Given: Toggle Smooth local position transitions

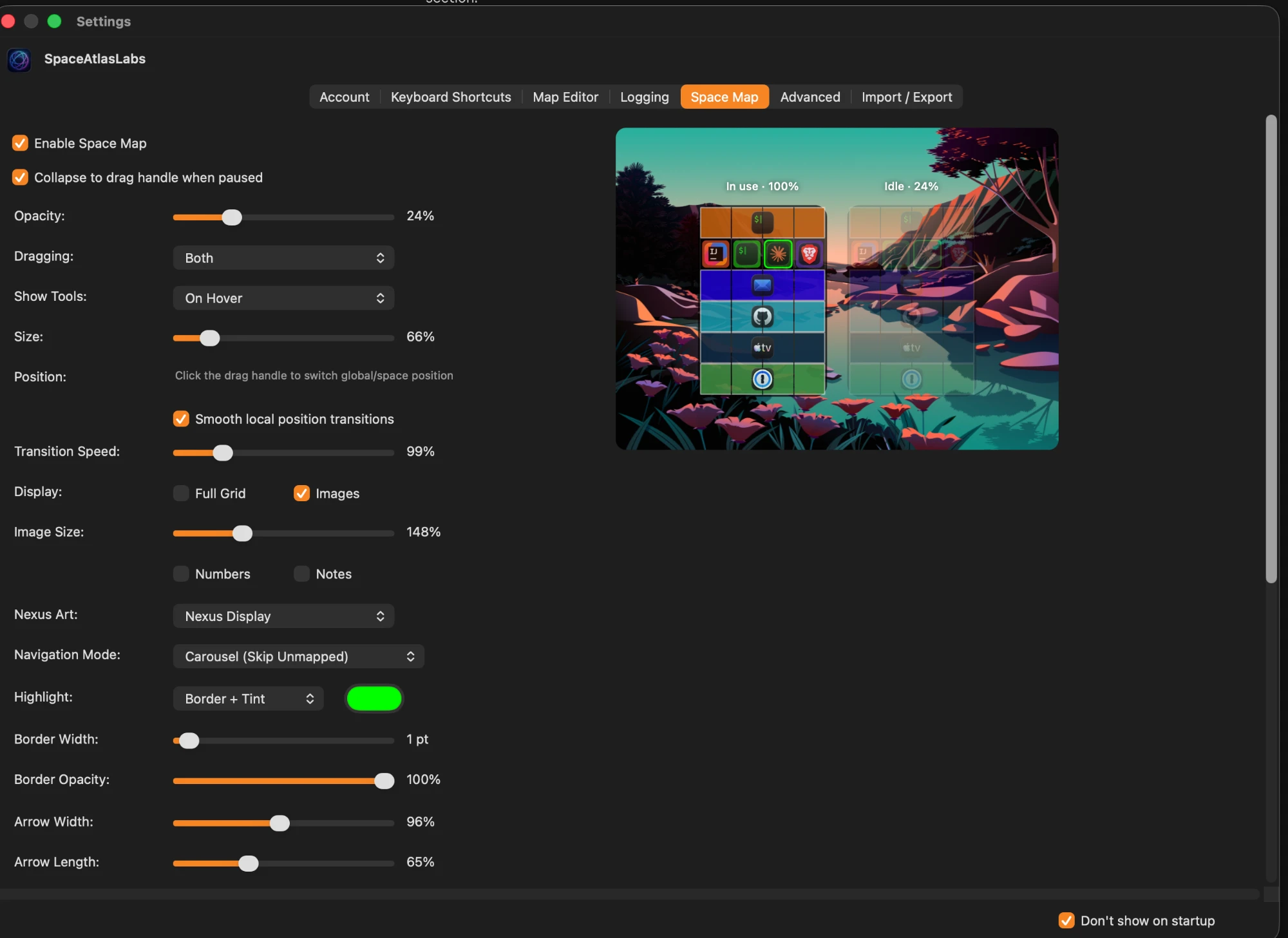Looking at the screenshot, I should coord(181,419).
